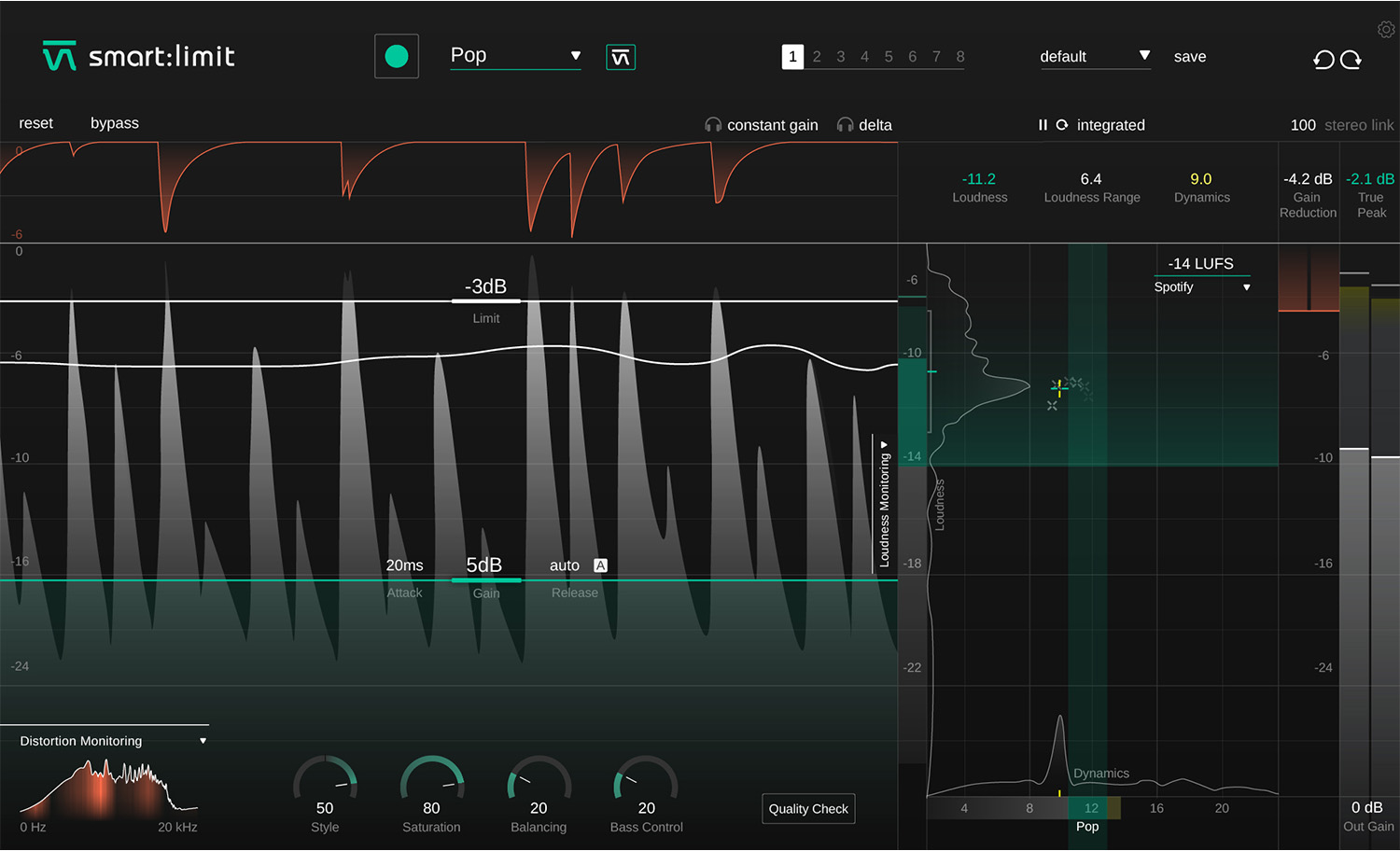The image size is (1400, 851).
Task: Select state slot 3
Action: pos(840,57)
